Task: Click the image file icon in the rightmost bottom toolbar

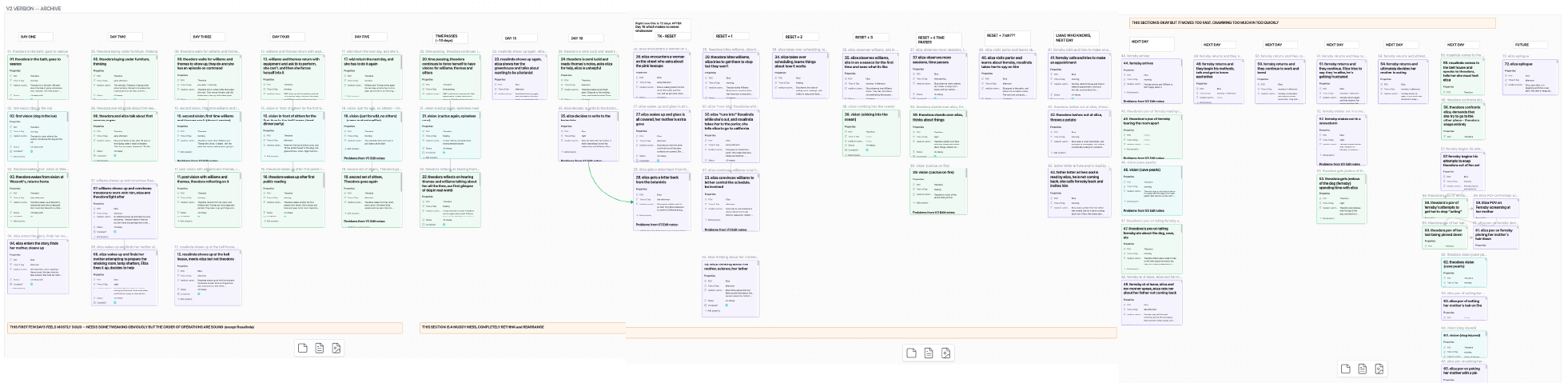Action: pos(1379,369)
